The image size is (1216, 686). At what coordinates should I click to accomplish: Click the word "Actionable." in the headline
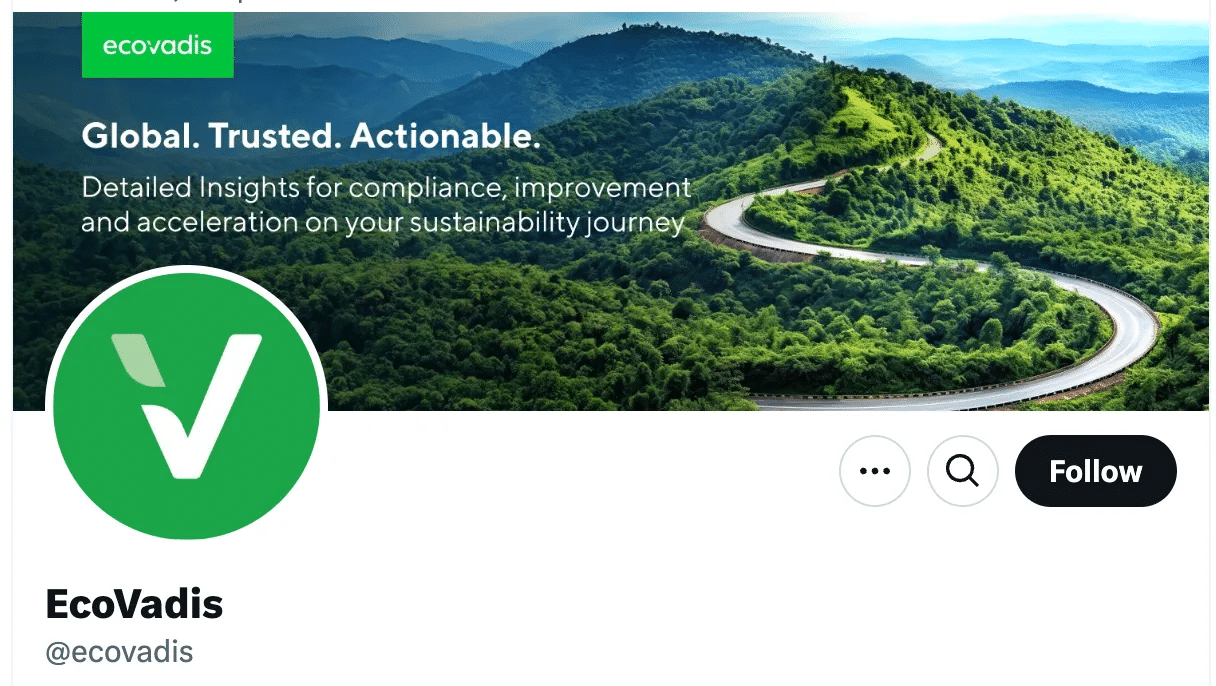coord(446,135)
